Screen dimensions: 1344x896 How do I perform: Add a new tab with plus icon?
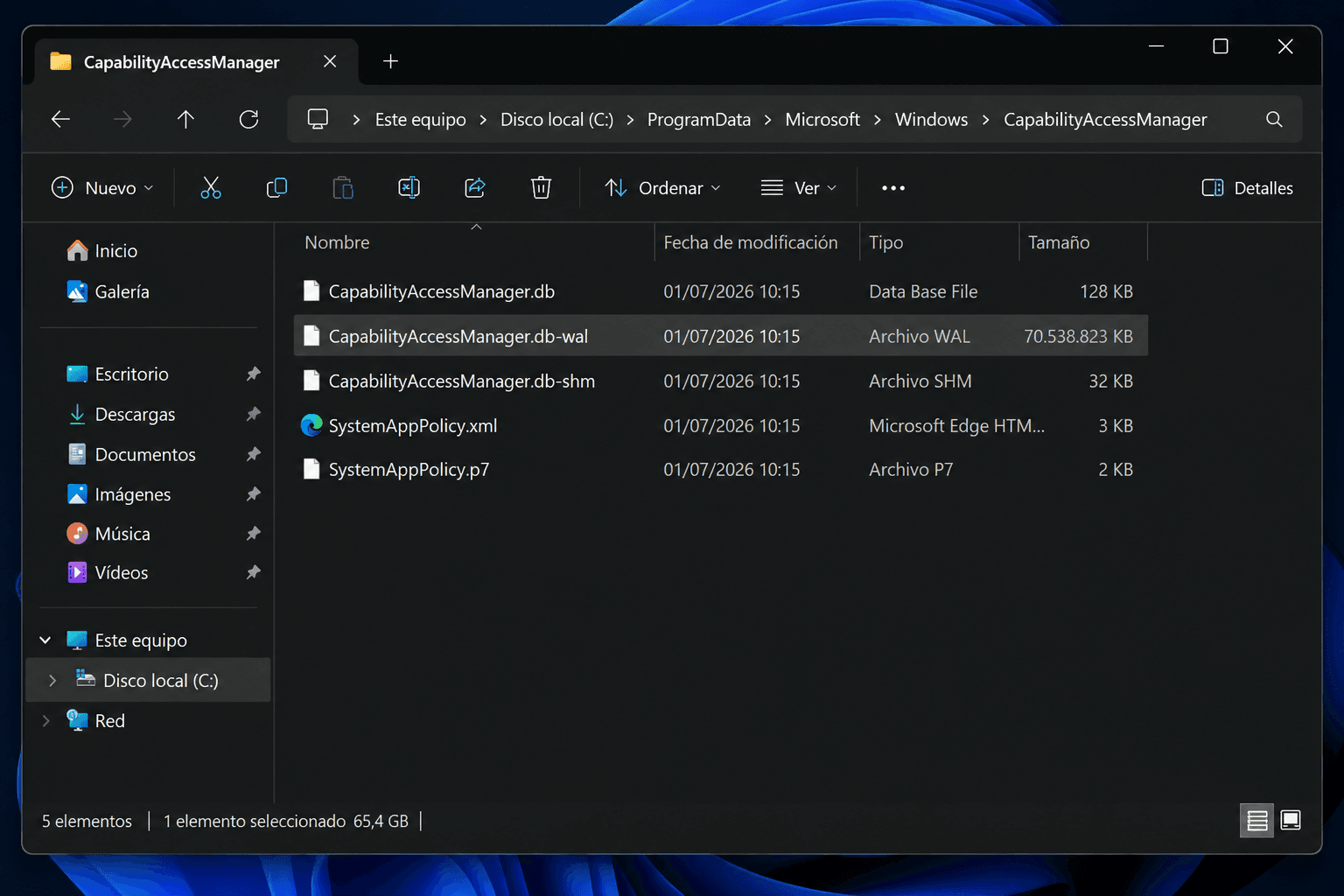(x=390, y=61)
